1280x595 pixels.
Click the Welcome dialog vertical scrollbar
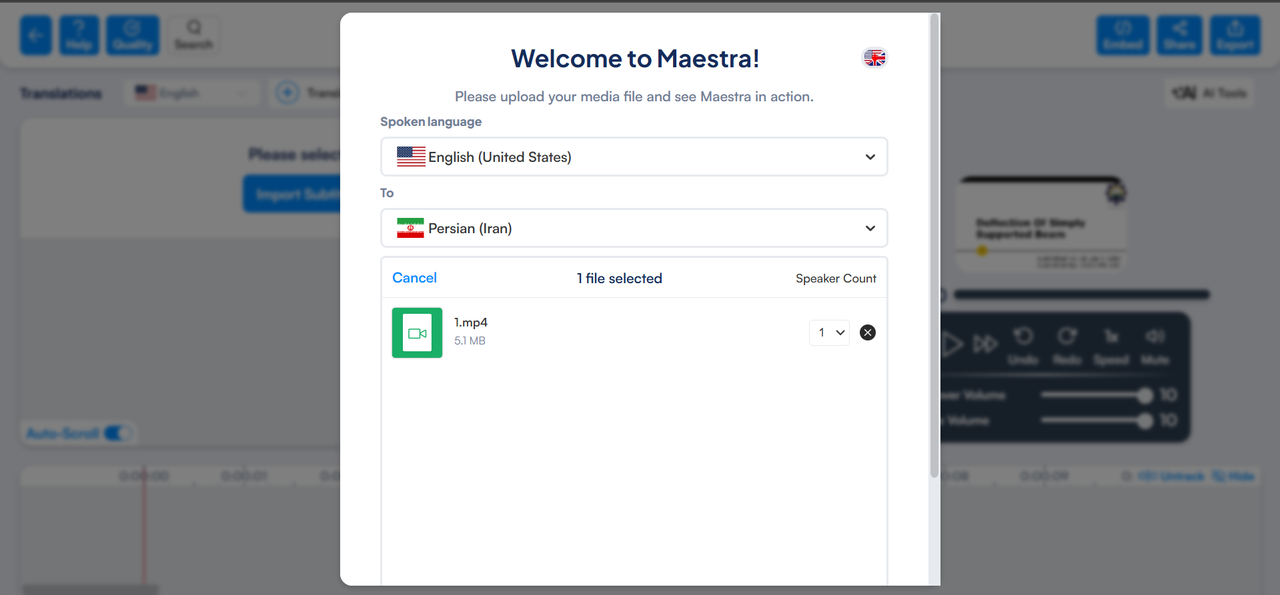[935, 245]
